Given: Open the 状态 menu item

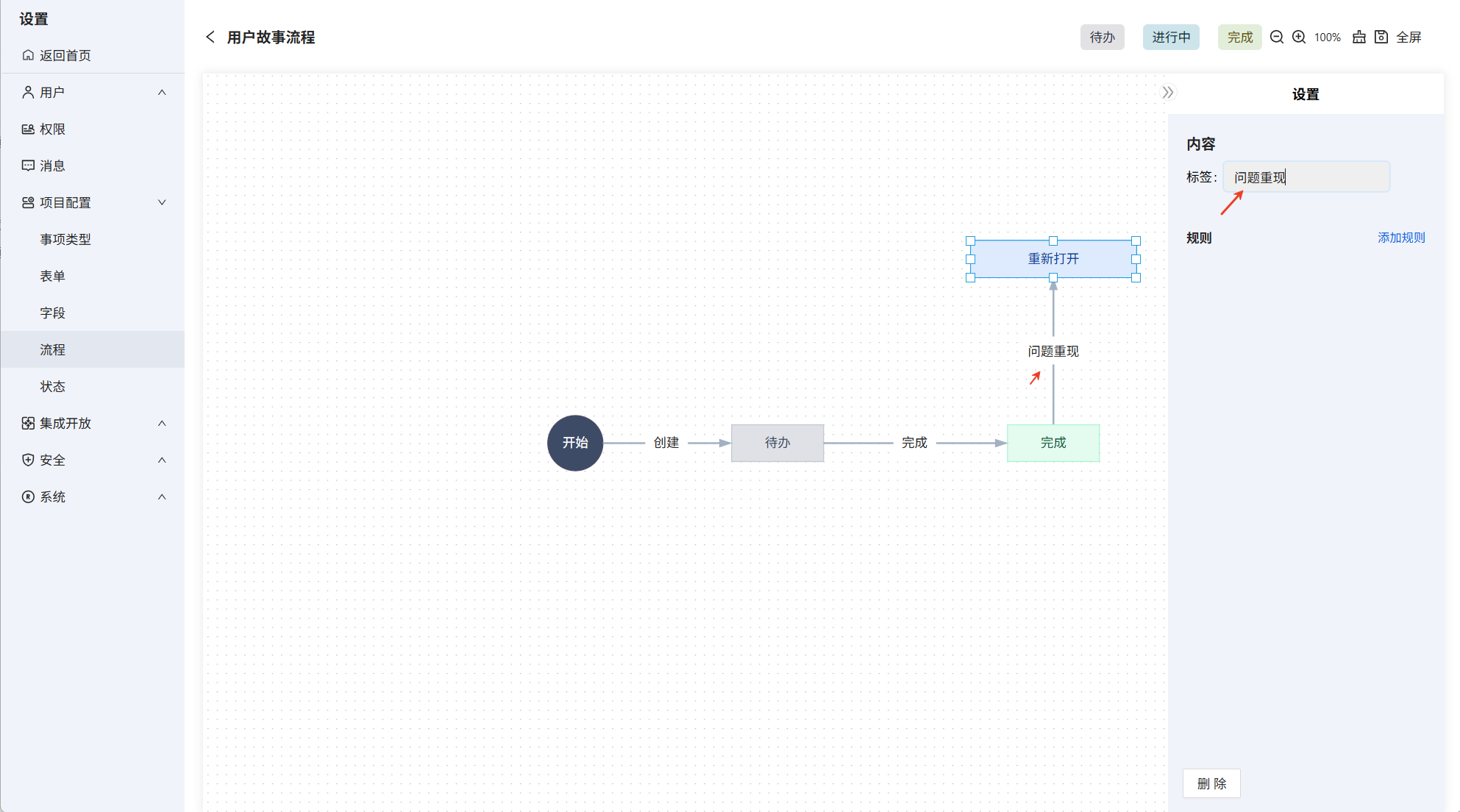Looking at the screenshot, I should [53, 387].
